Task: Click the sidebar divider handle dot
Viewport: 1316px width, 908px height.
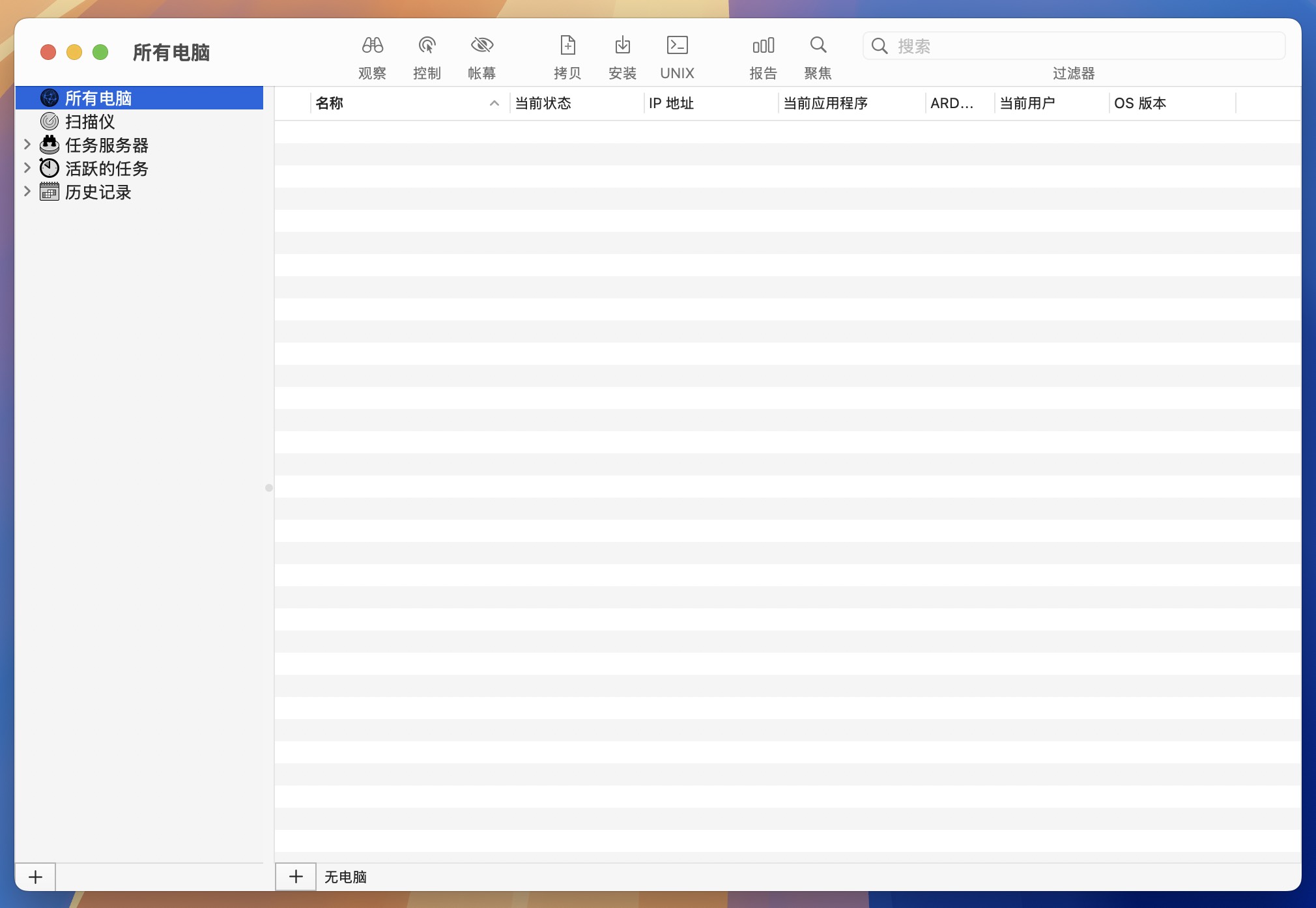Action: coord(268,488)
